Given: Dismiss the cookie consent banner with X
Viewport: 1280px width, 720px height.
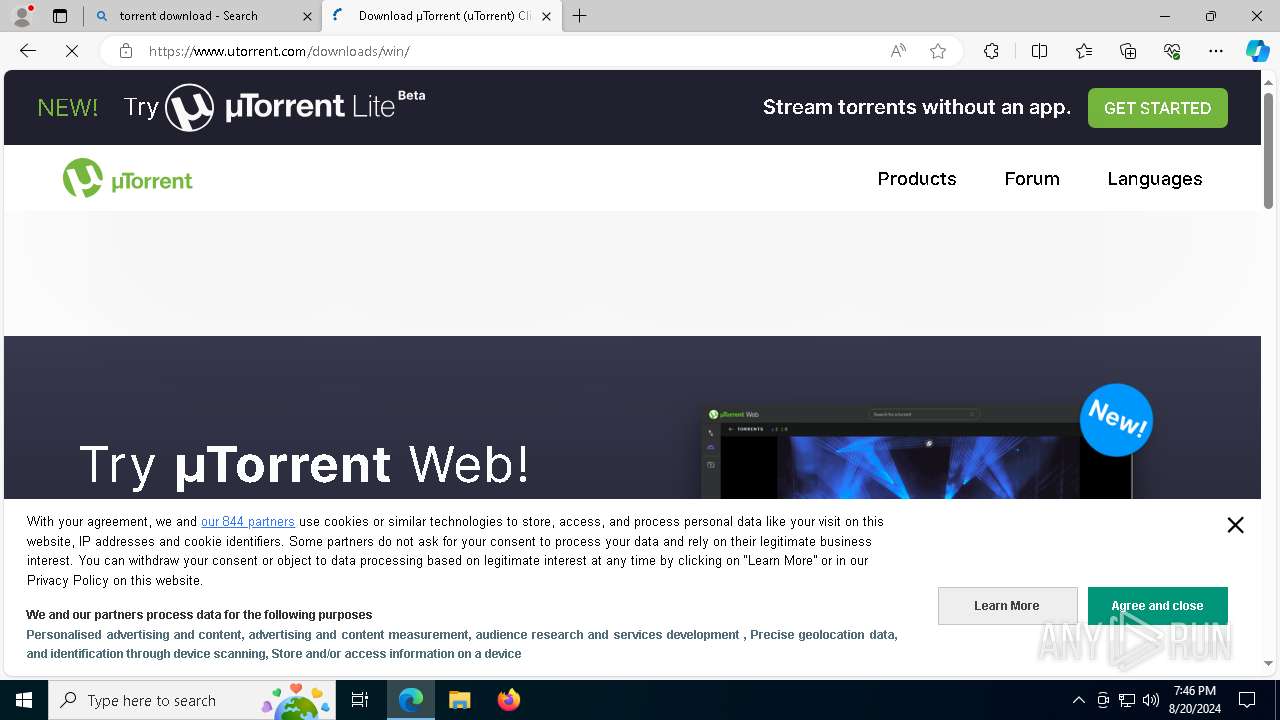Looking at the screenshot, I should [1236, 525].
